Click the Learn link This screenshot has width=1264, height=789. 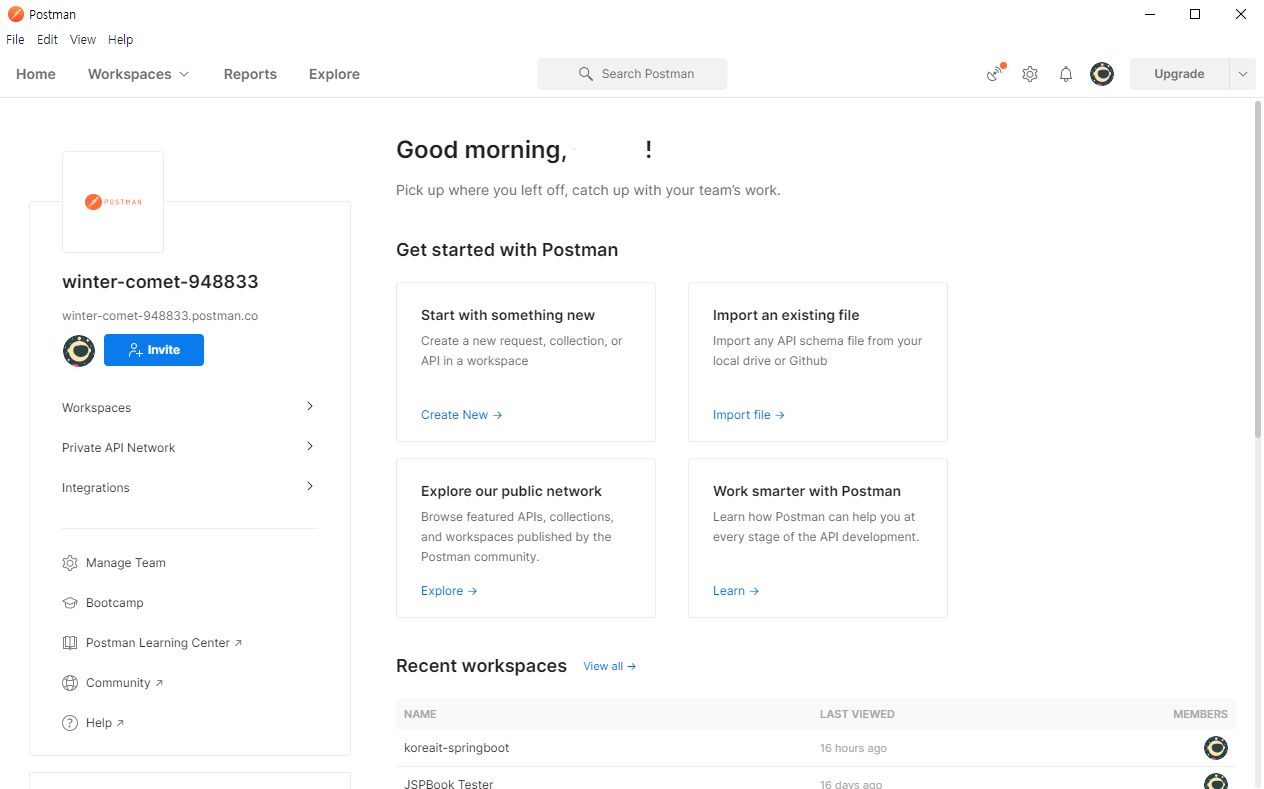click(x=736, y=591)
